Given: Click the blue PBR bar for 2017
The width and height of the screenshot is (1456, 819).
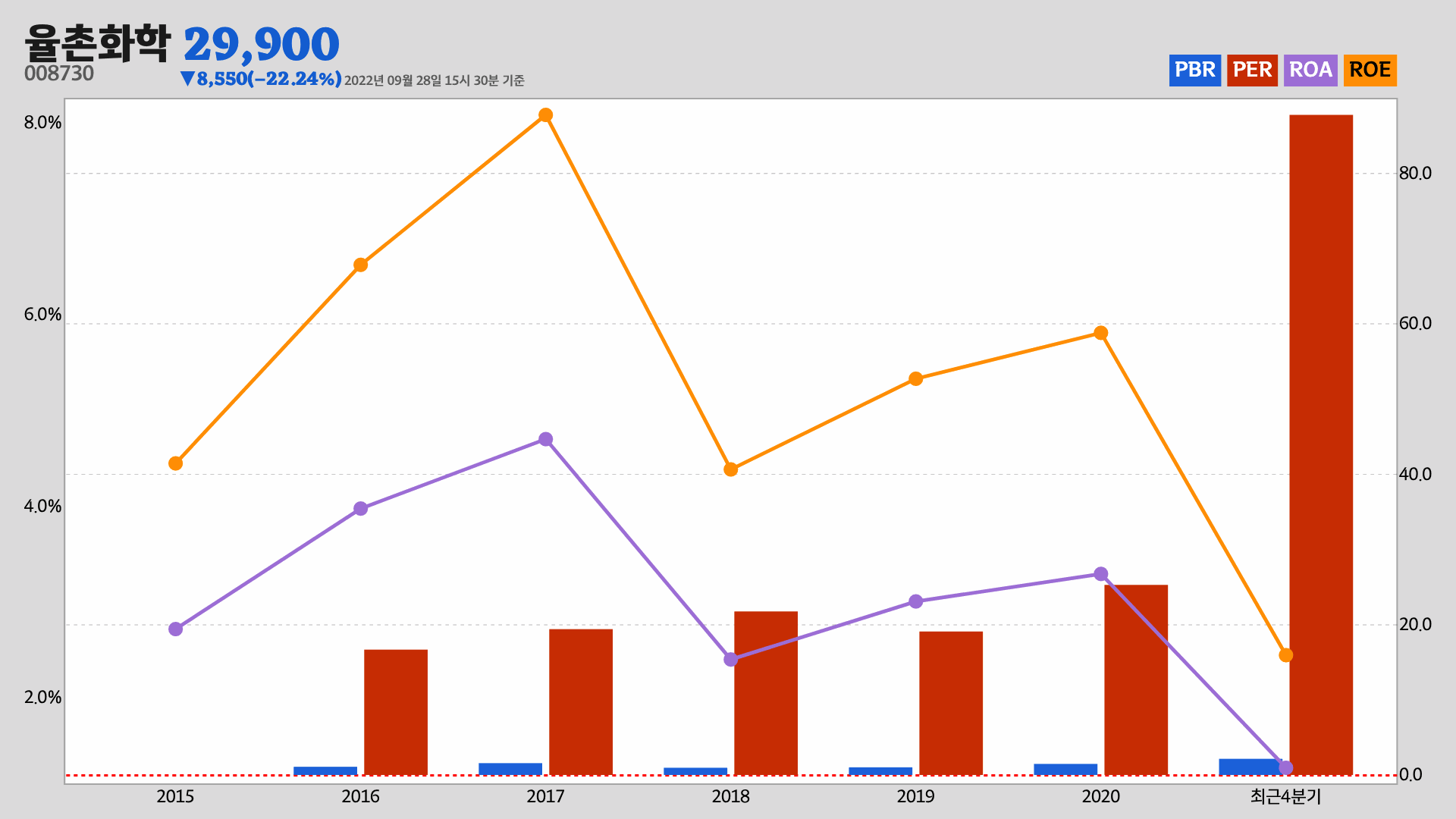Looking at the screenshot, I should [x=510, y=769].
